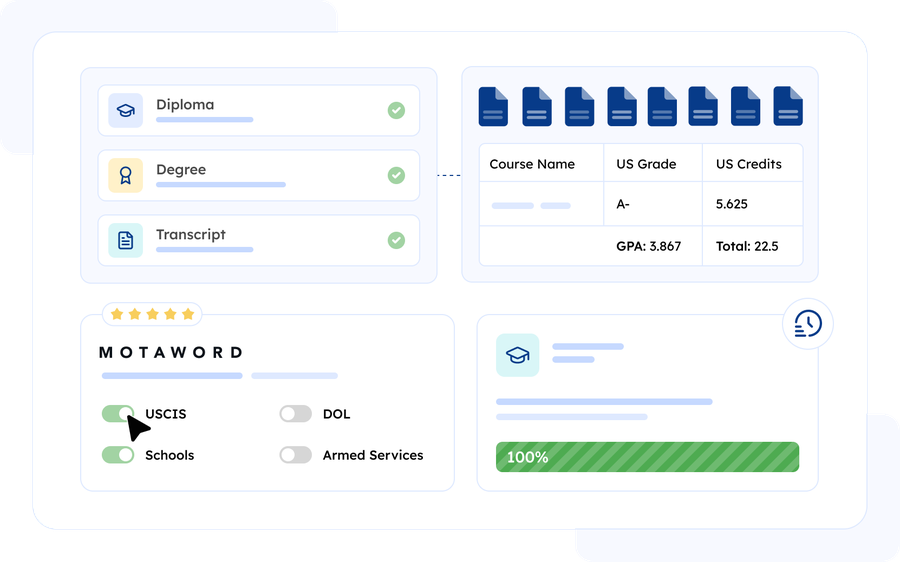
Task: Click the Diploma graduation cap icon
Action: coord(126,110)
